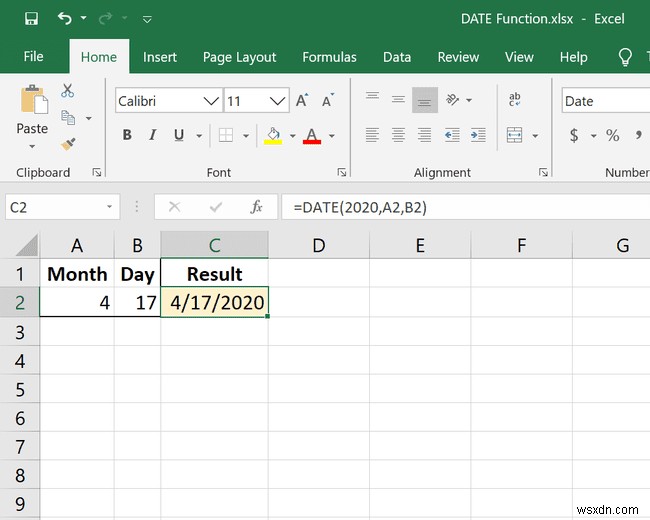Select Top Align icon

[372, 96]
